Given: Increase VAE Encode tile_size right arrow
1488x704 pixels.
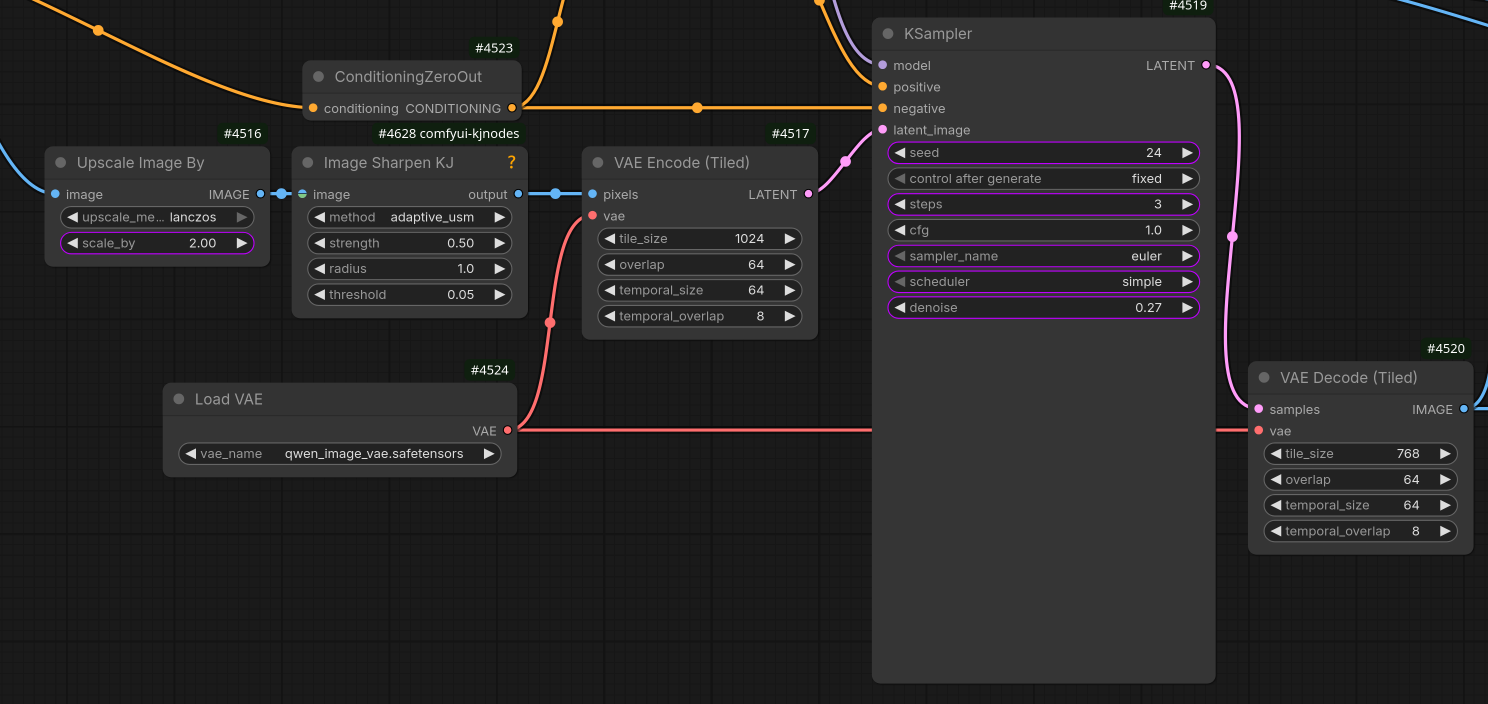Looking at the screenshot, I should pyautogui.click(x=789, y=239).
